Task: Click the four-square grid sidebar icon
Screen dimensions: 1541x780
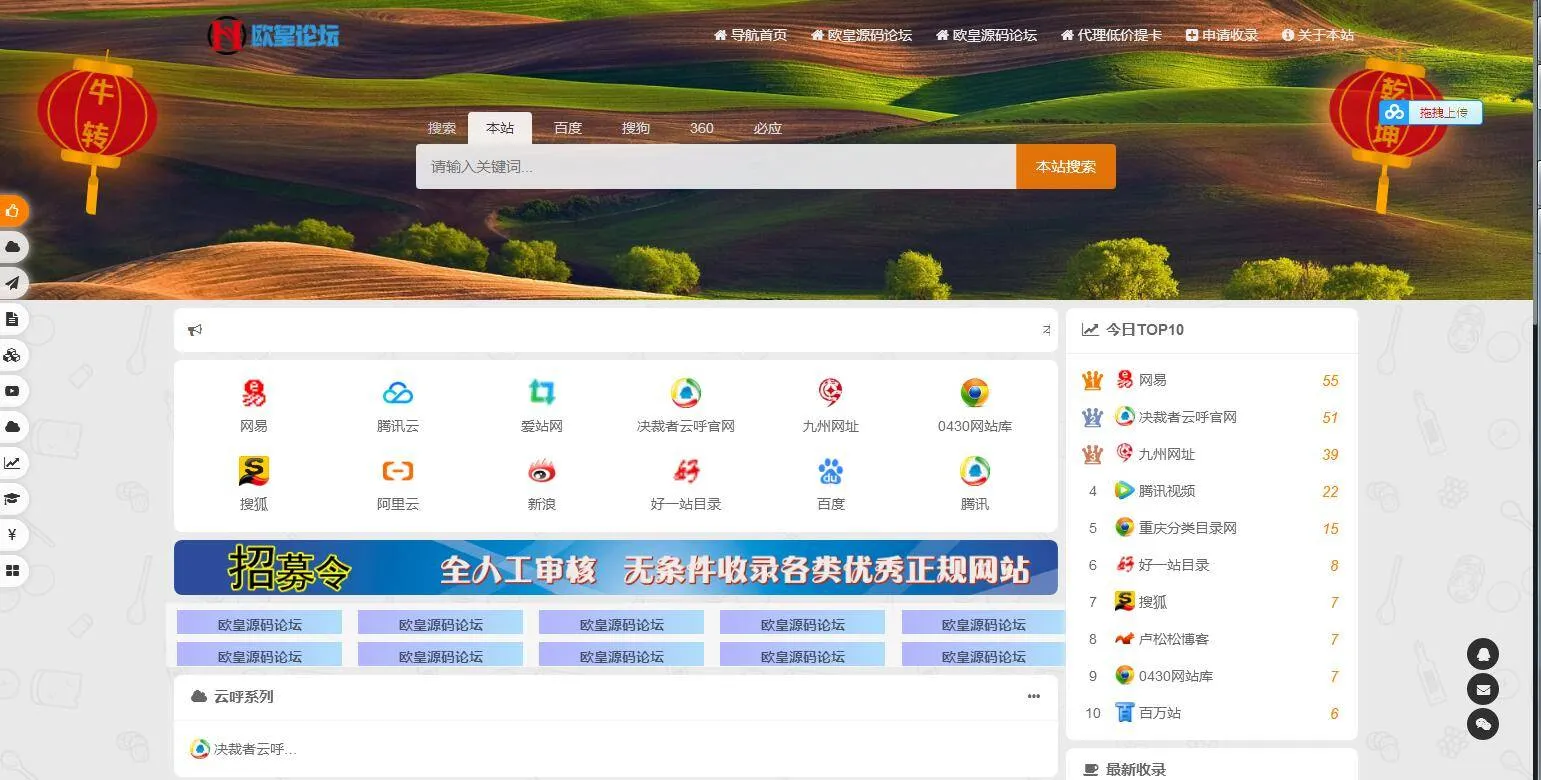Action: 13,571
